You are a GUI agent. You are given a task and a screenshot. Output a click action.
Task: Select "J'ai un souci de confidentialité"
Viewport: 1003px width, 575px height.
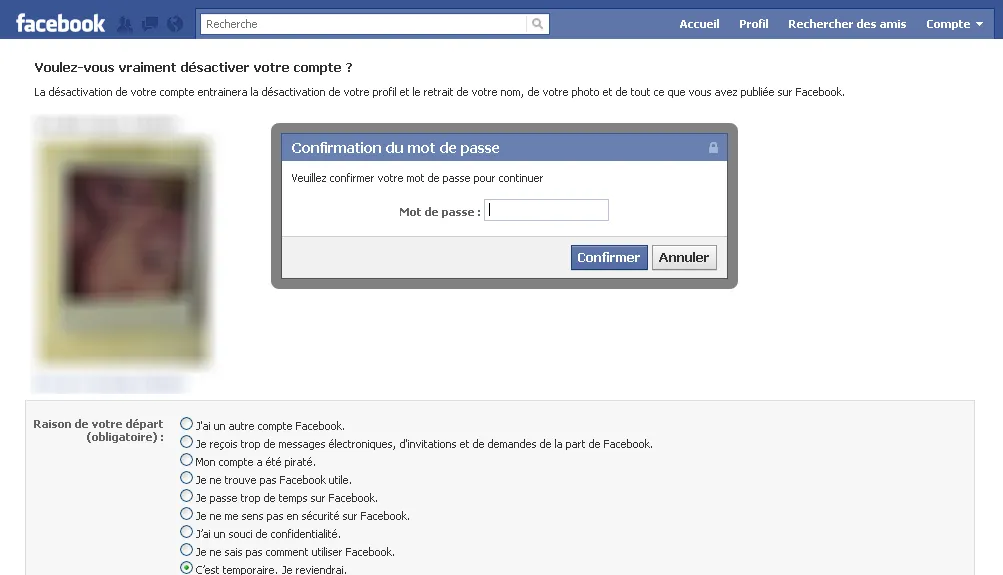point(186,531)
